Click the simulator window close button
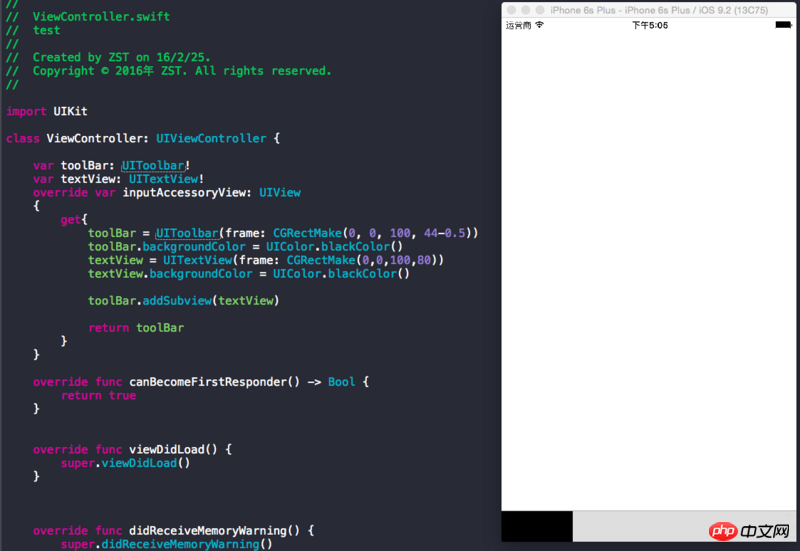This screenshot has height=551, width=800. pyautogui.click(x=511, y=10)
